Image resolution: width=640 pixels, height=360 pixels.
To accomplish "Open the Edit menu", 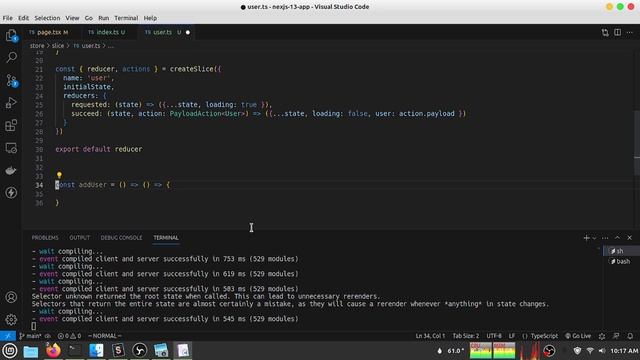I will [23, 18].
